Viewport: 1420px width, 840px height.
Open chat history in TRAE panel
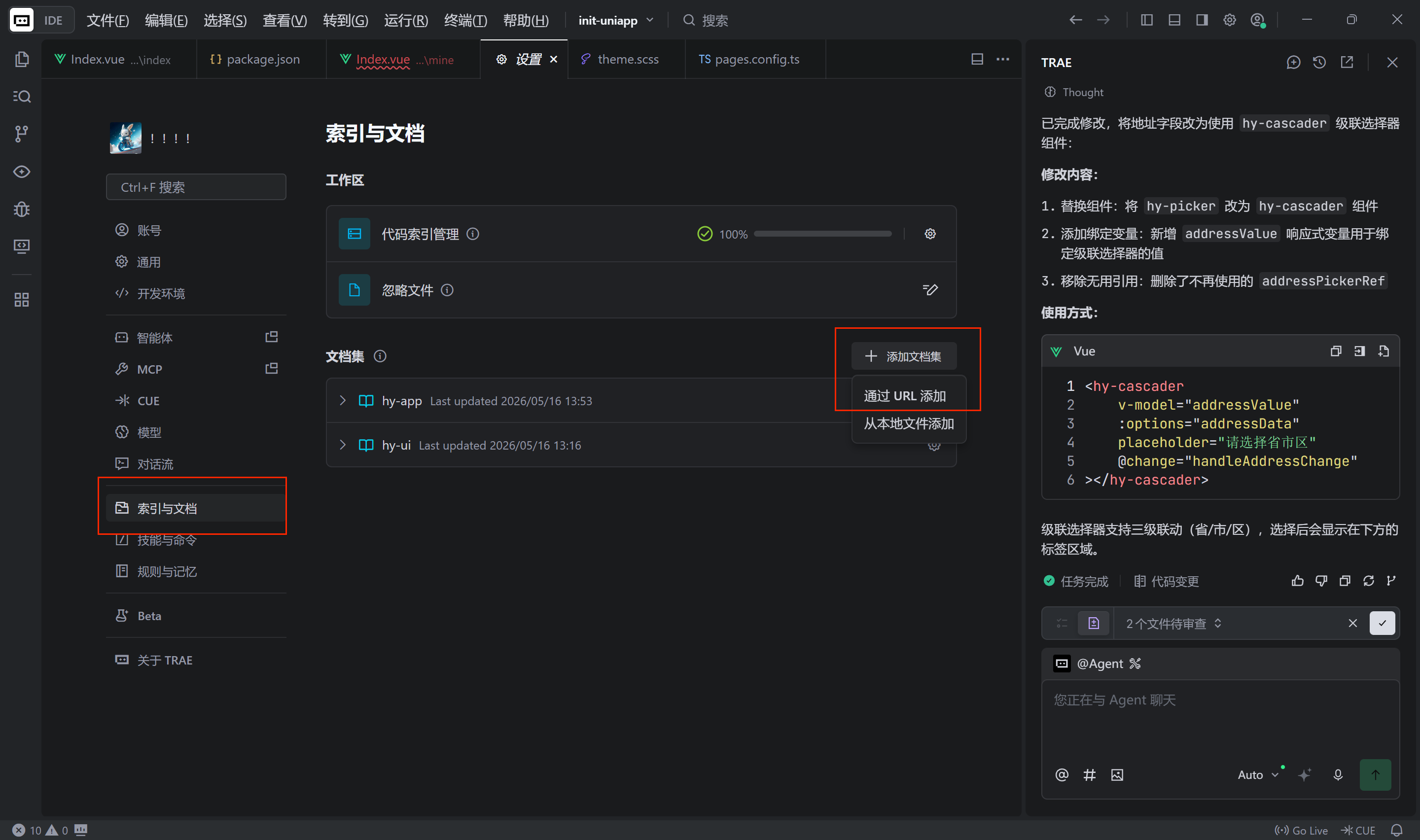click(1319, 62)
